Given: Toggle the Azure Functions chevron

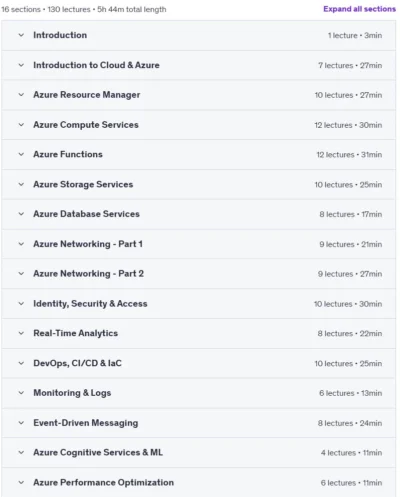Looking at the screenshot, I should click(21, 154).
